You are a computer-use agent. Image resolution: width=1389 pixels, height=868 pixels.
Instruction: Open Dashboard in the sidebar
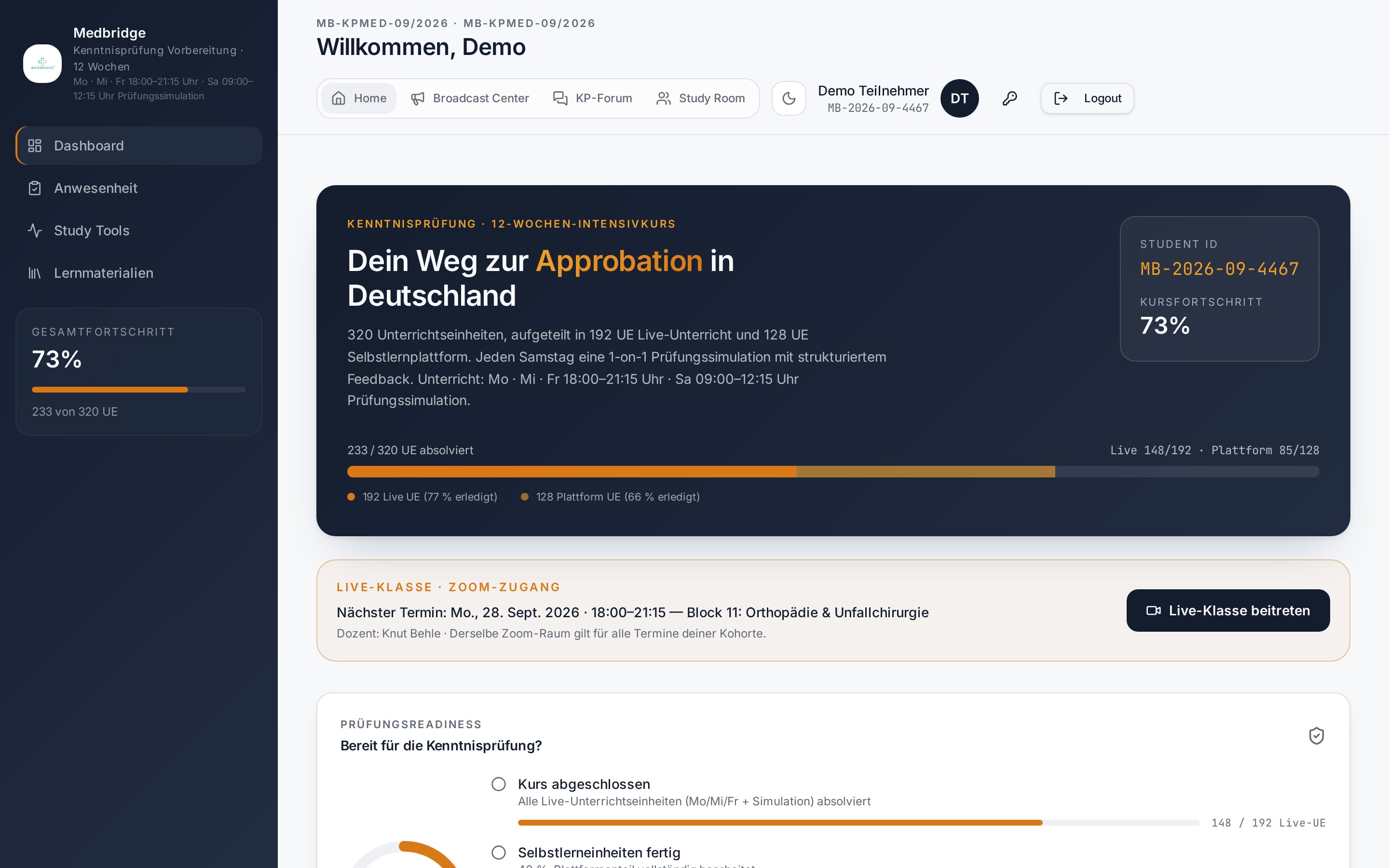(x=139, y=146)
